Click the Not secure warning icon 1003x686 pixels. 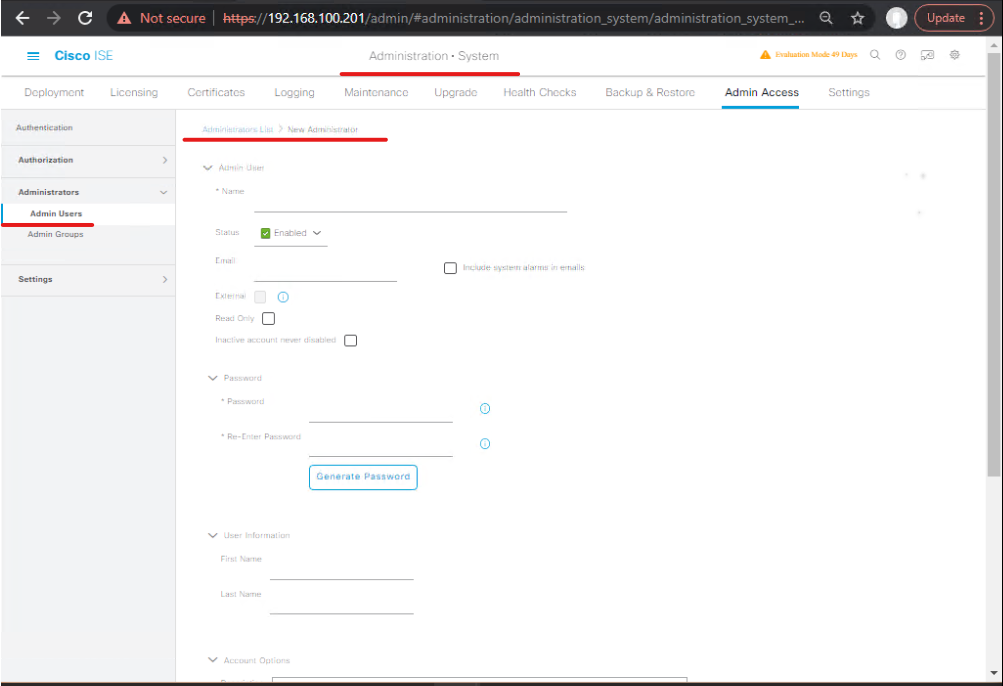click(x=124, y=19)
